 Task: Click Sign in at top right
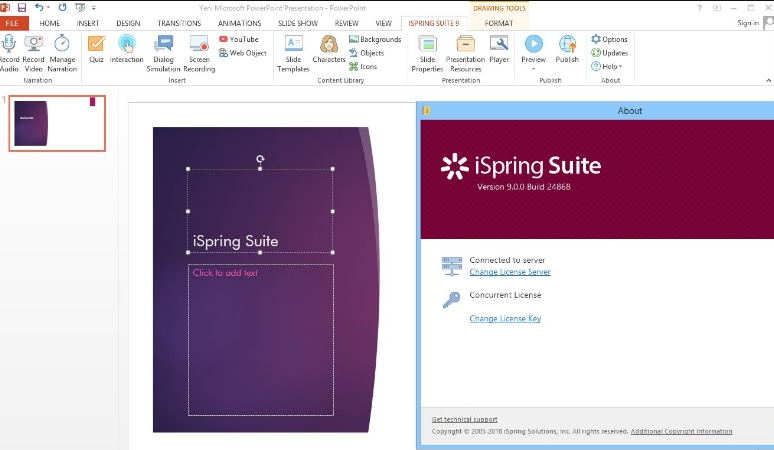748,23
